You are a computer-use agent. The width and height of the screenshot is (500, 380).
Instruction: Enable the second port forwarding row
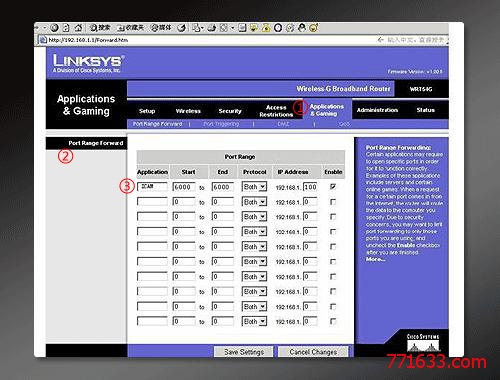(x=333, y=202)
